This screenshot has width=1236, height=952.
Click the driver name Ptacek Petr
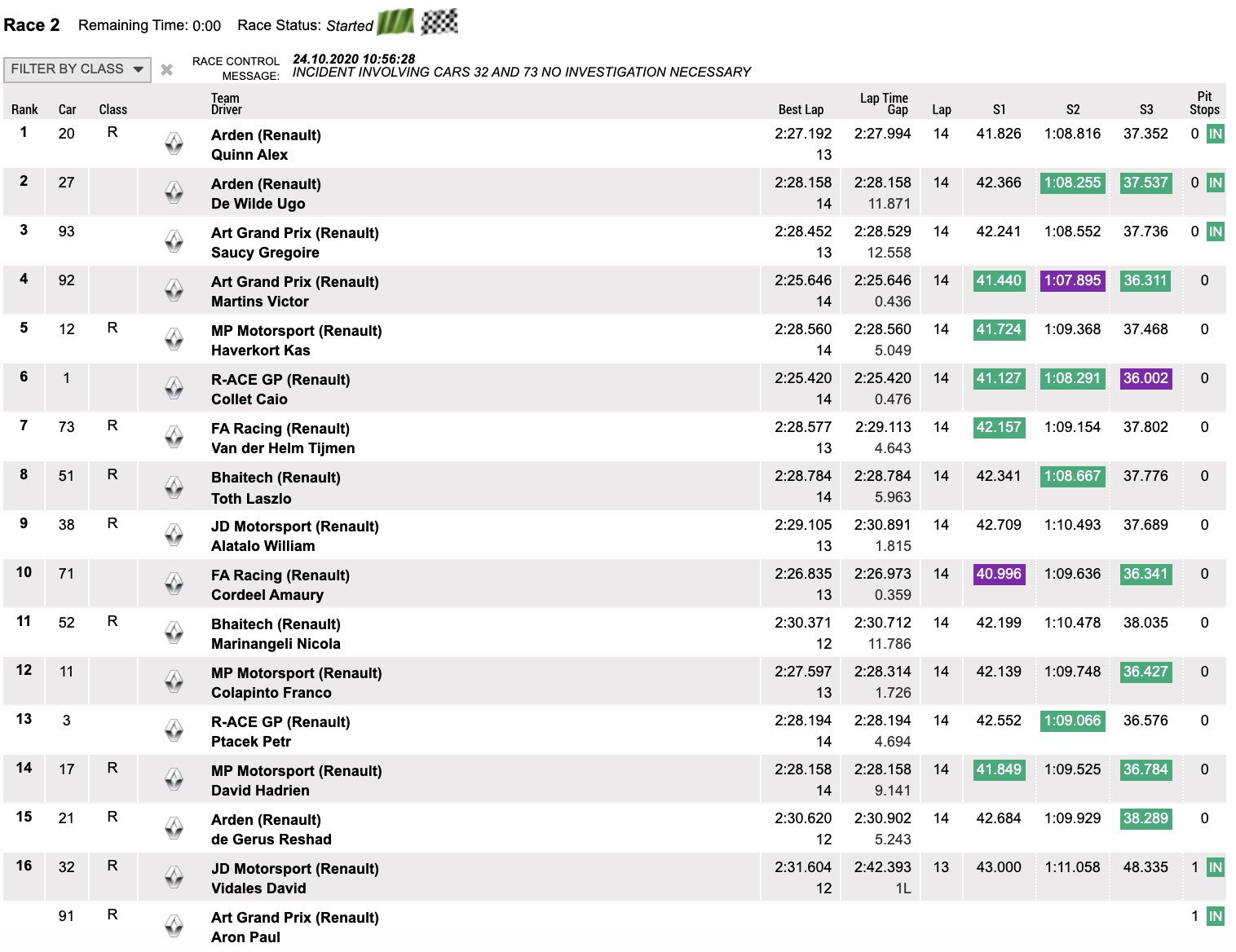[x=251, y=742]
